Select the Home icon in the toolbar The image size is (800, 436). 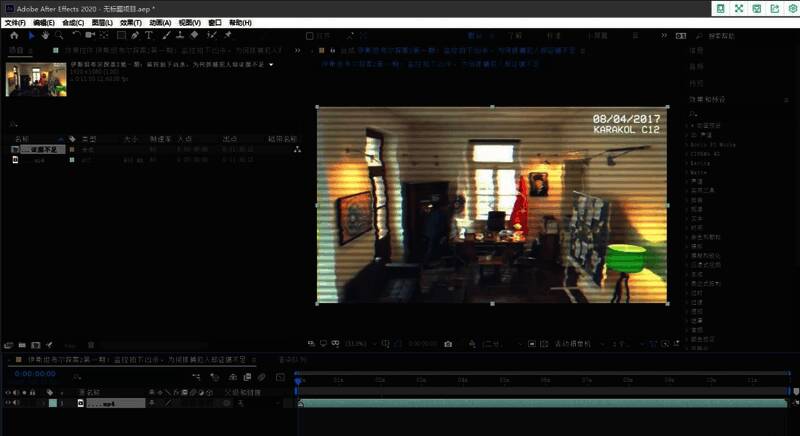(x=15, y=35)
